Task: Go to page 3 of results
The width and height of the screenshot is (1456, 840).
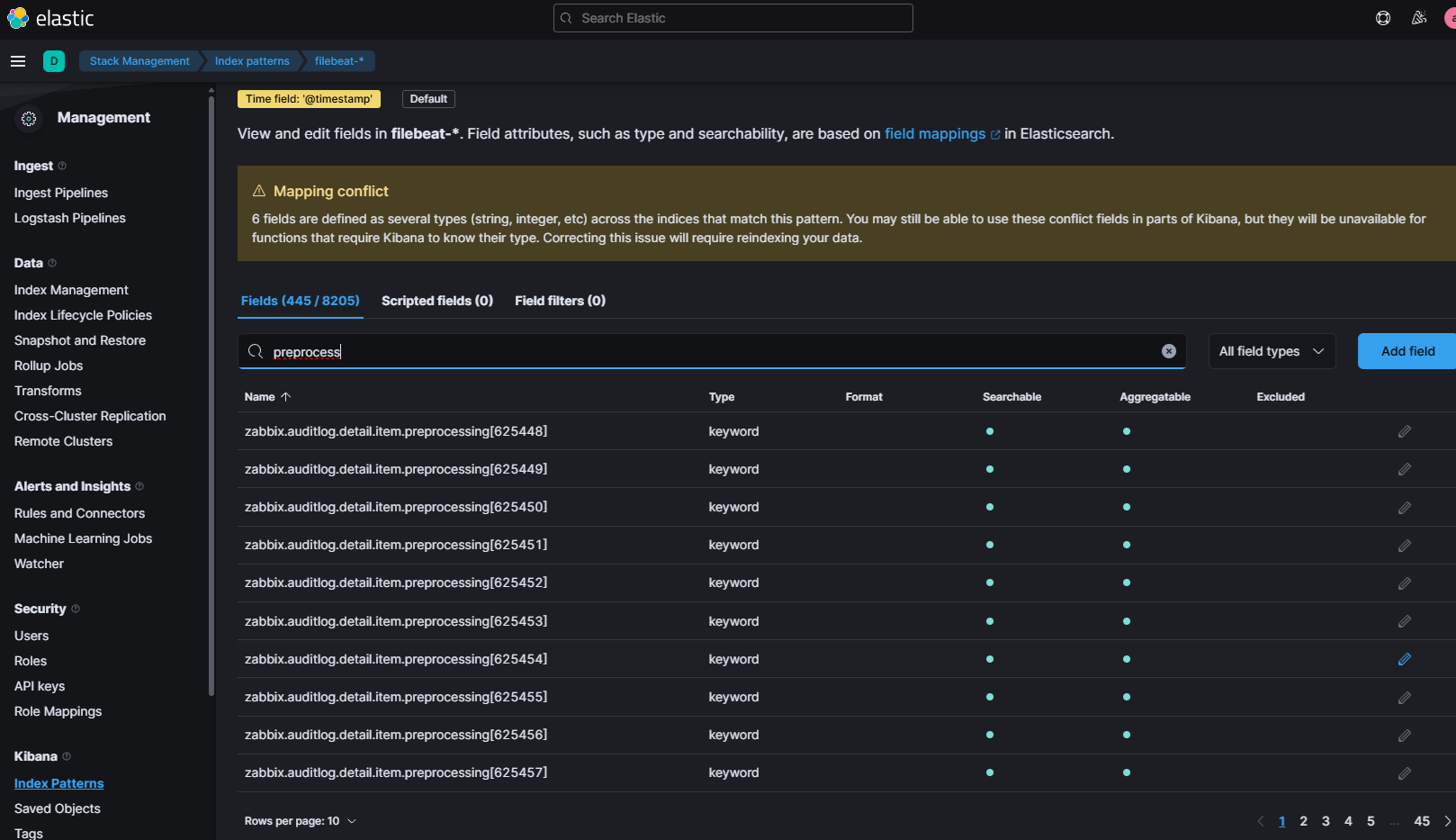Action: tap(1326, 821)
